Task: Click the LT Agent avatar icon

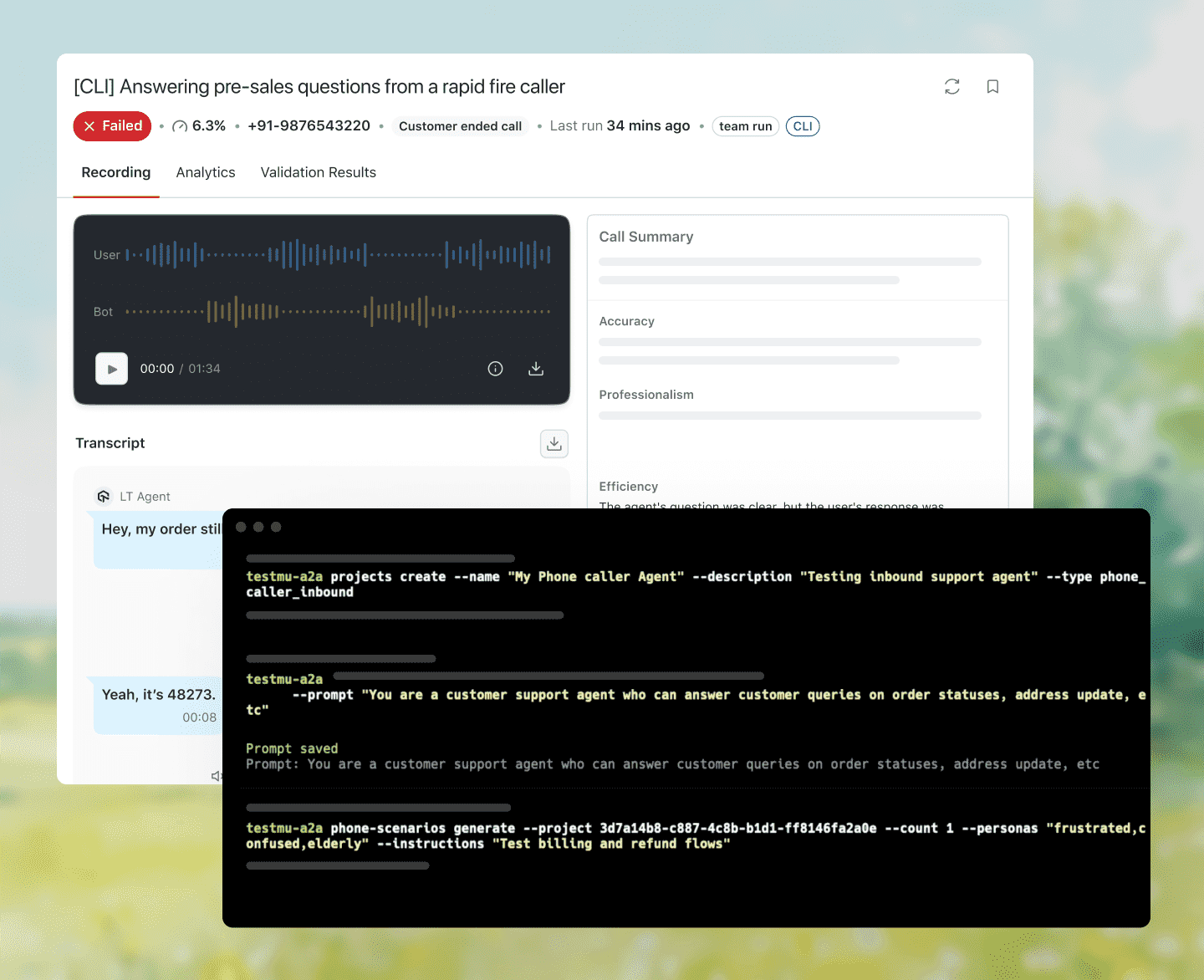Action: (104, 497)
